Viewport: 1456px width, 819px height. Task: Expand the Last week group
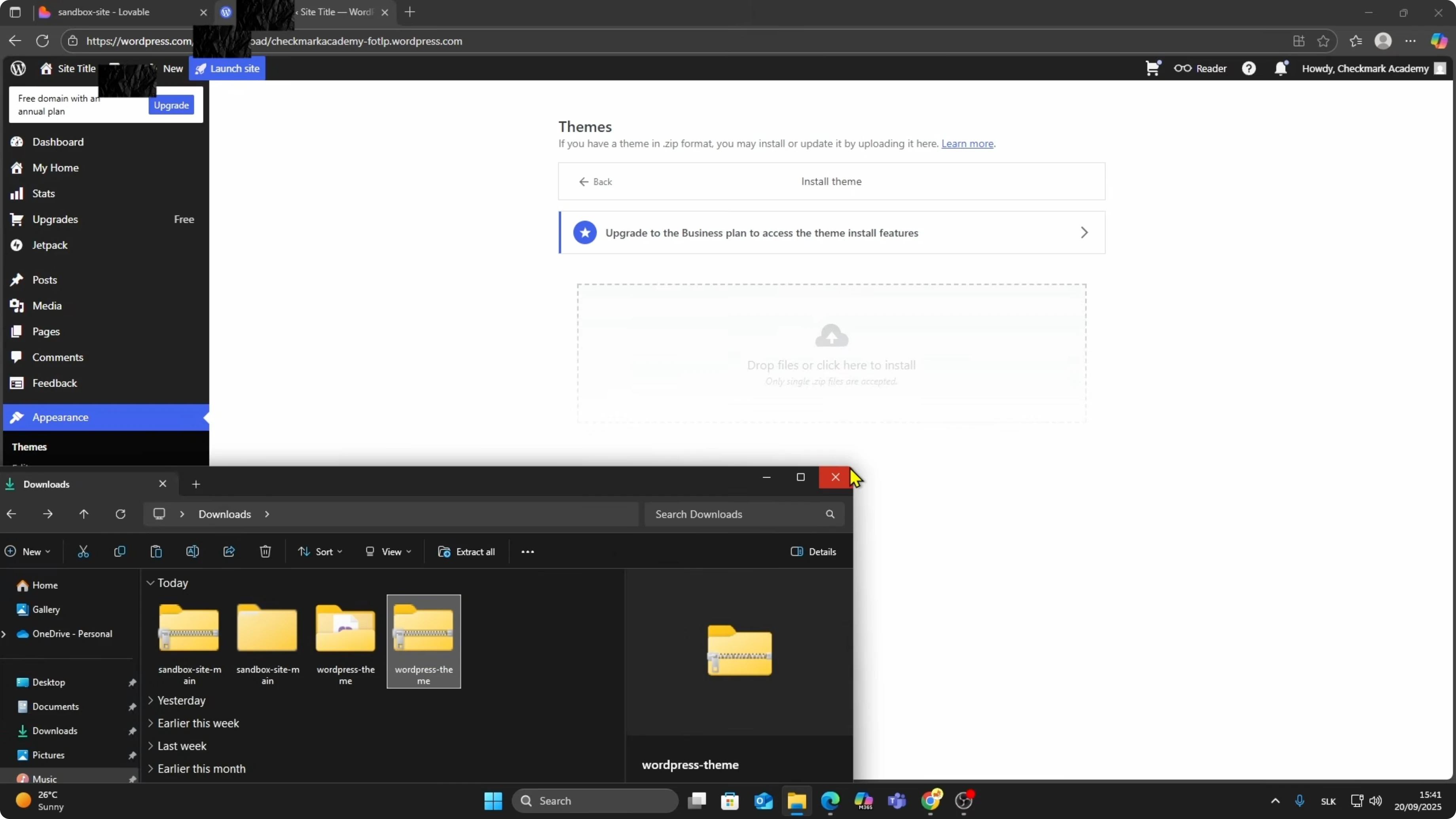tap(150, 745)
